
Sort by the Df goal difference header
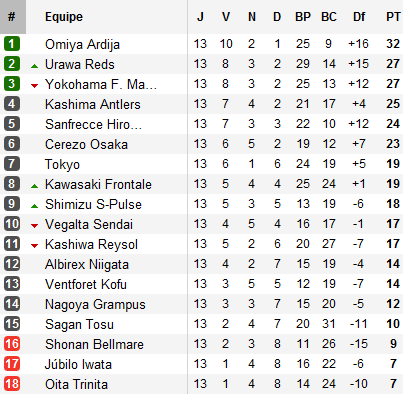point(359,17)
